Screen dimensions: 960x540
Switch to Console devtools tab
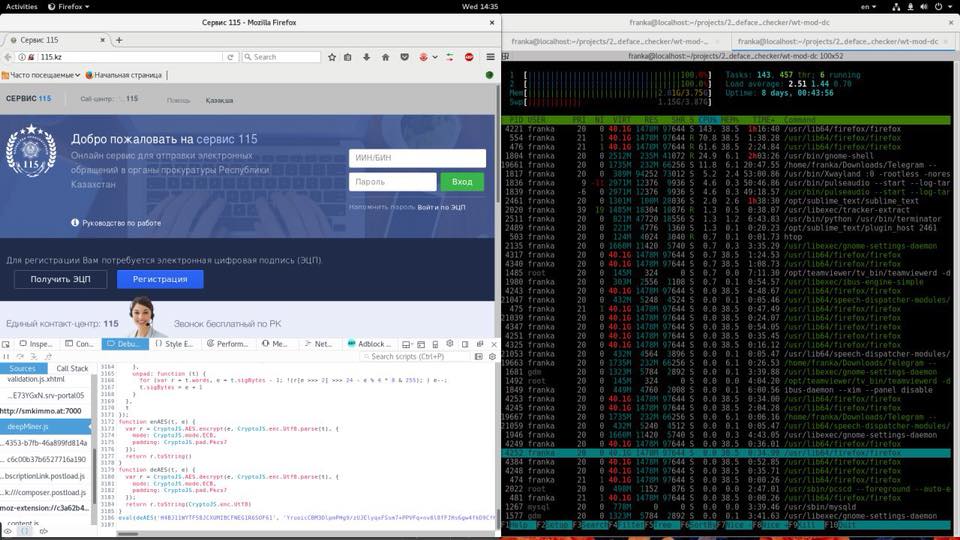(x=79, y=344)
